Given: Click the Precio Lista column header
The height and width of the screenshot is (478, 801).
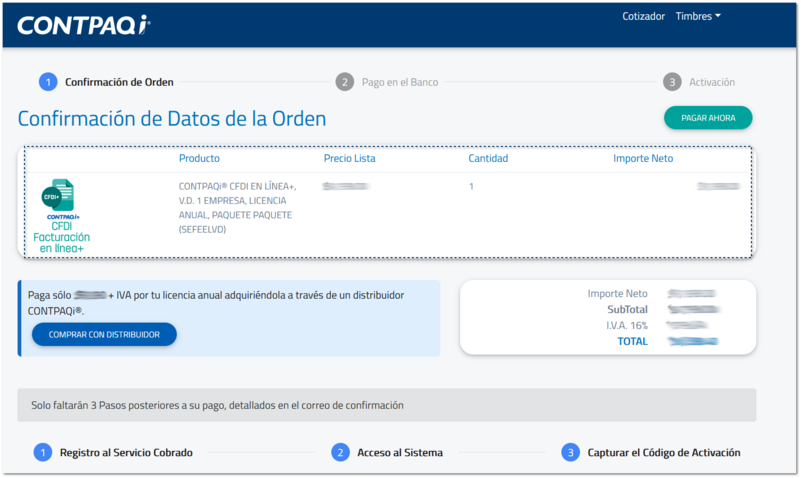Looking at the screenshot, I should coord(350,158).
